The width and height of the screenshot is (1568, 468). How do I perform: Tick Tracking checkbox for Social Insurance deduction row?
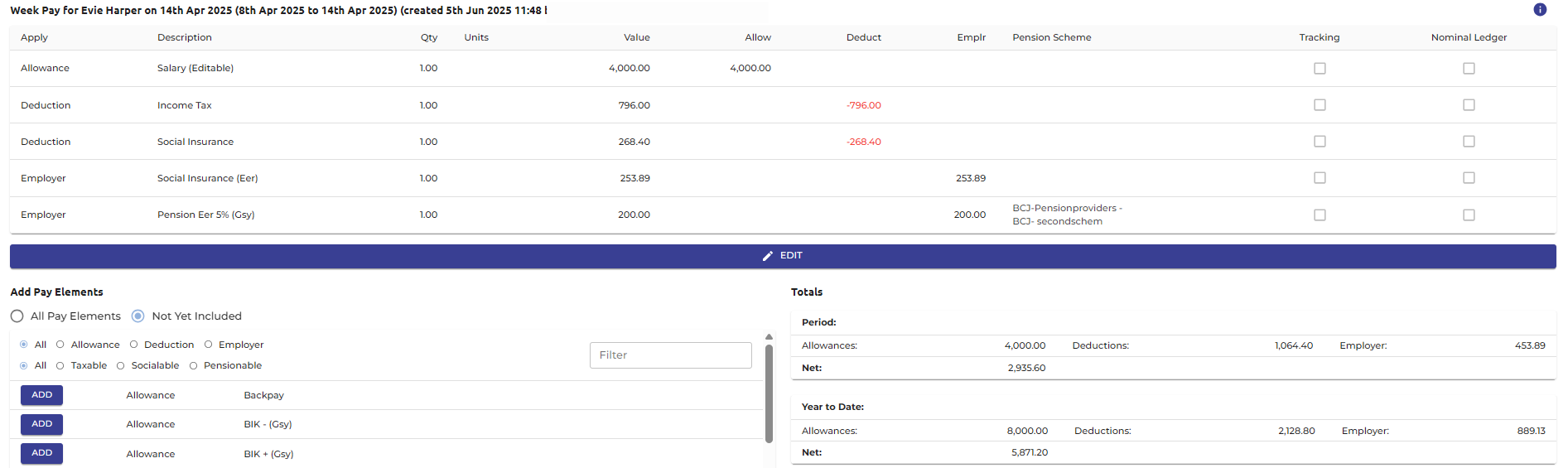click(1320, 142)
